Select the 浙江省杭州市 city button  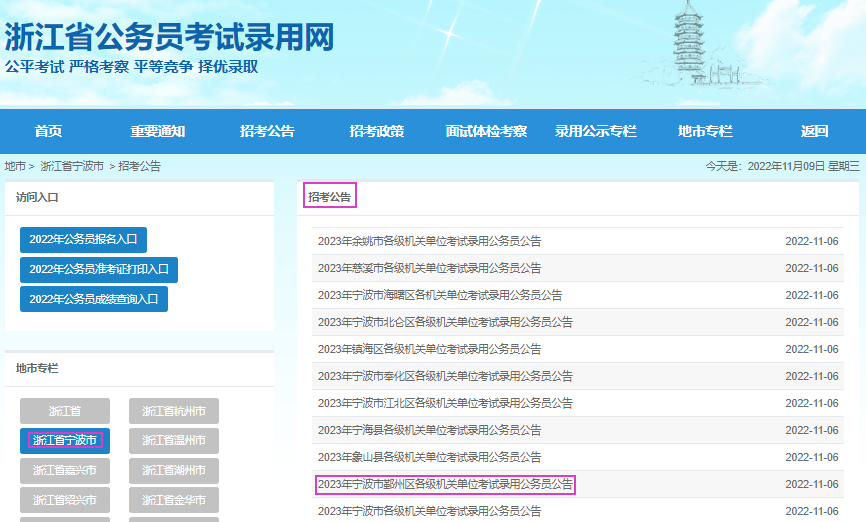click(174, 411)
